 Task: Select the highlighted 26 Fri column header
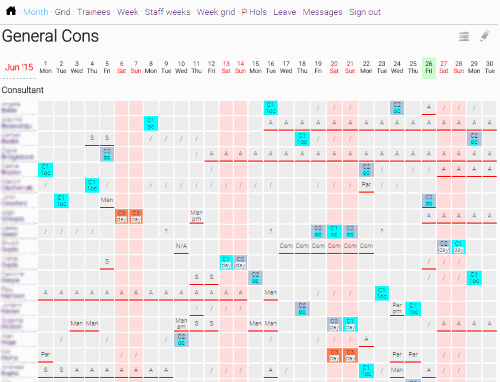[429, 68]
